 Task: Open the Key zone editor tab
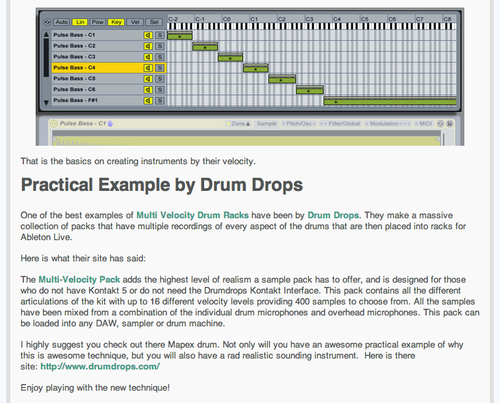[116, 22]
